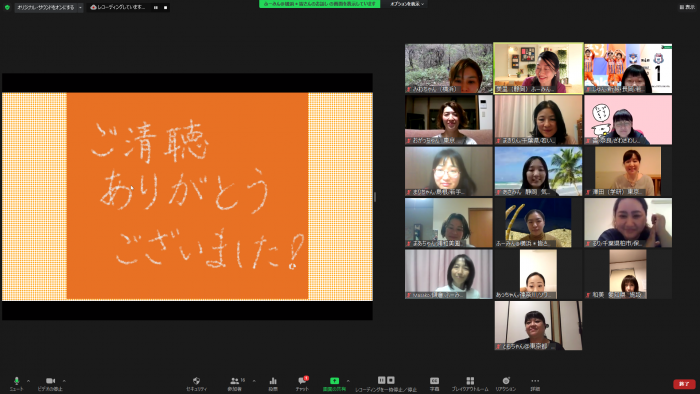Open the Participants panel icon

[x=235, y=383]
